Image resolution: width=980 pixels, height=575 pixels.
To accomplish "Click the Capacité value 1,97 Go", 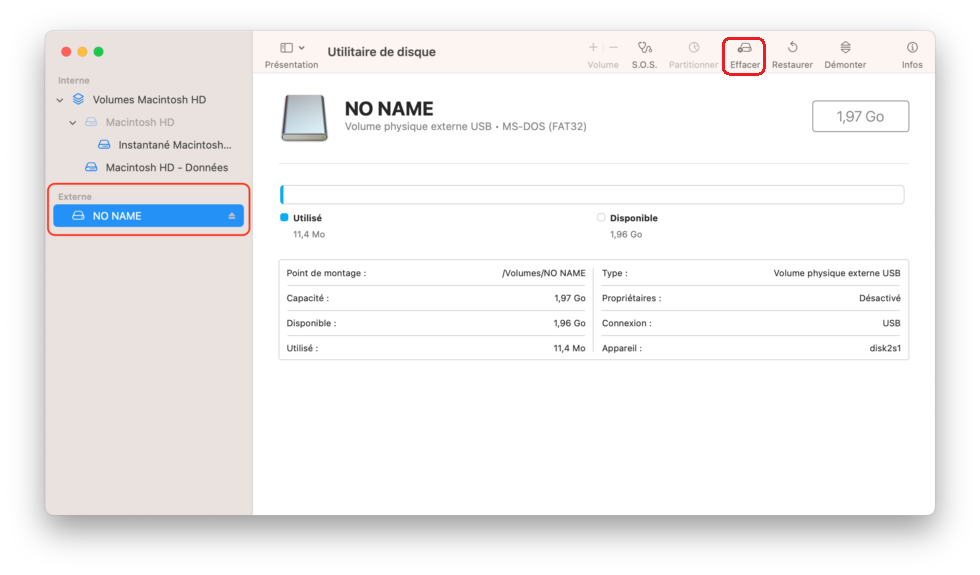I will tap(569, 298).
